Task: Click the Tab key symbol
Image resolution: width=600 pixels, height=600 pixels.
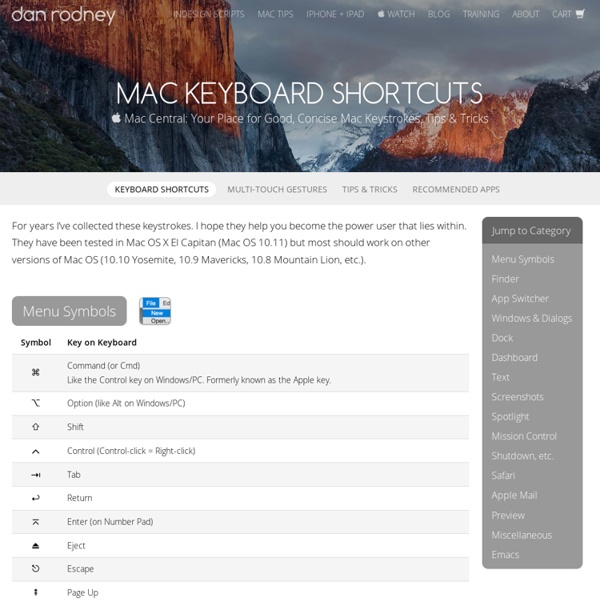Action: [36, 475]
